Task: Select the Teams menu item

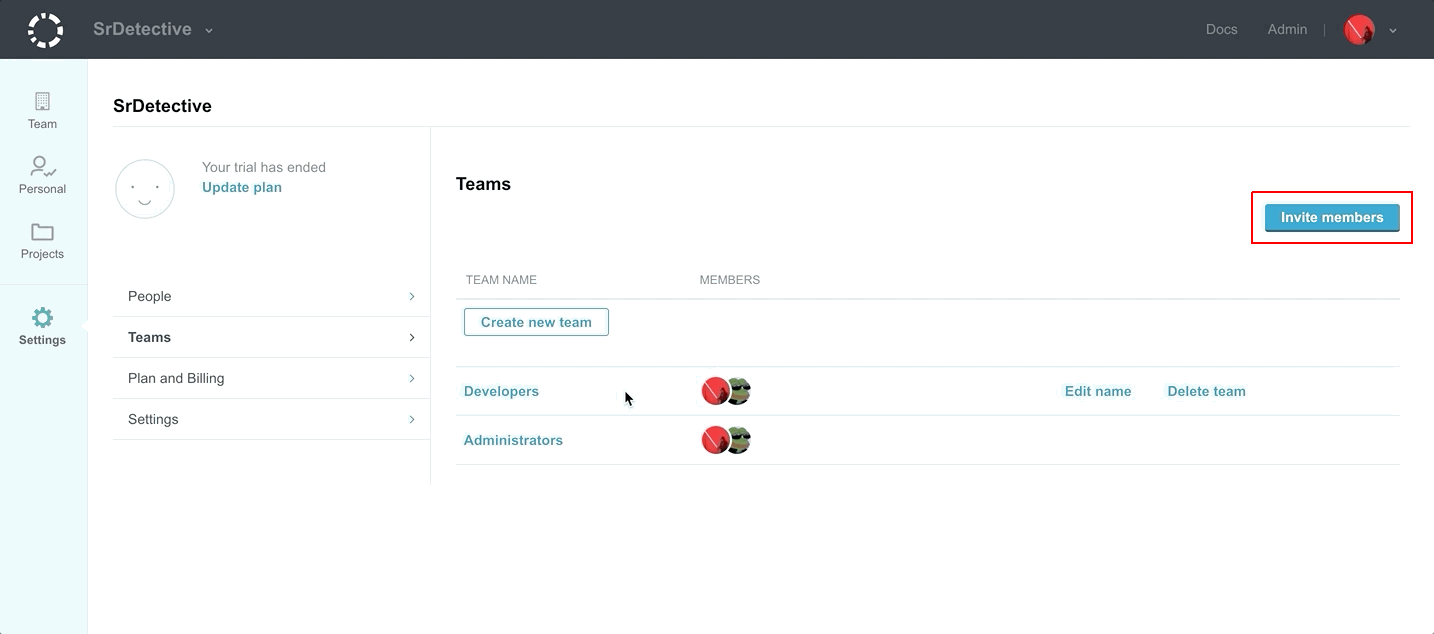Action: (270, 337)
